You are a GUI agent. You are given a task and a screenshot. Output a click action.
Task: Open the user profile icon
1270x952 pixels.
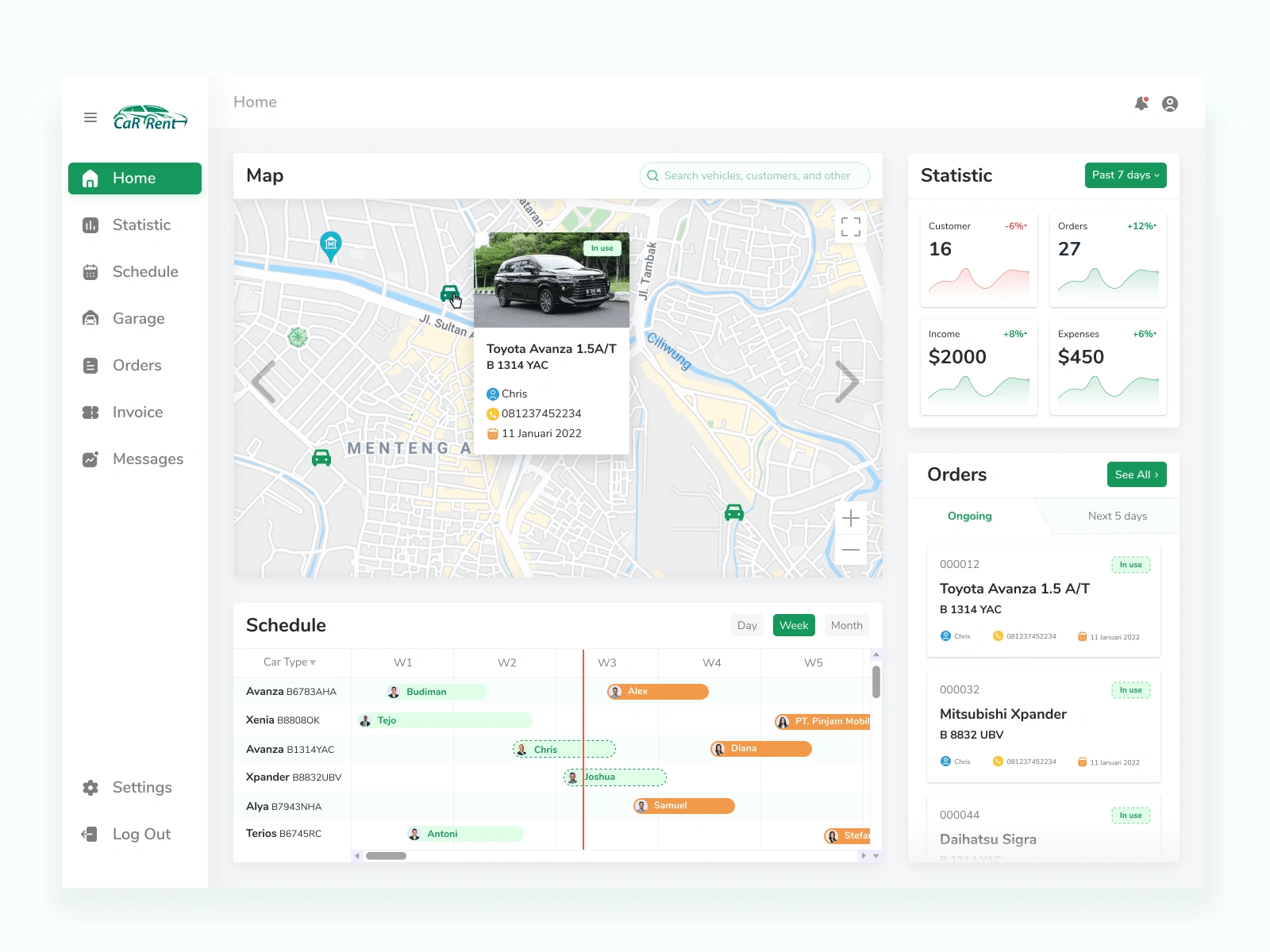(x=1170, y=104)
